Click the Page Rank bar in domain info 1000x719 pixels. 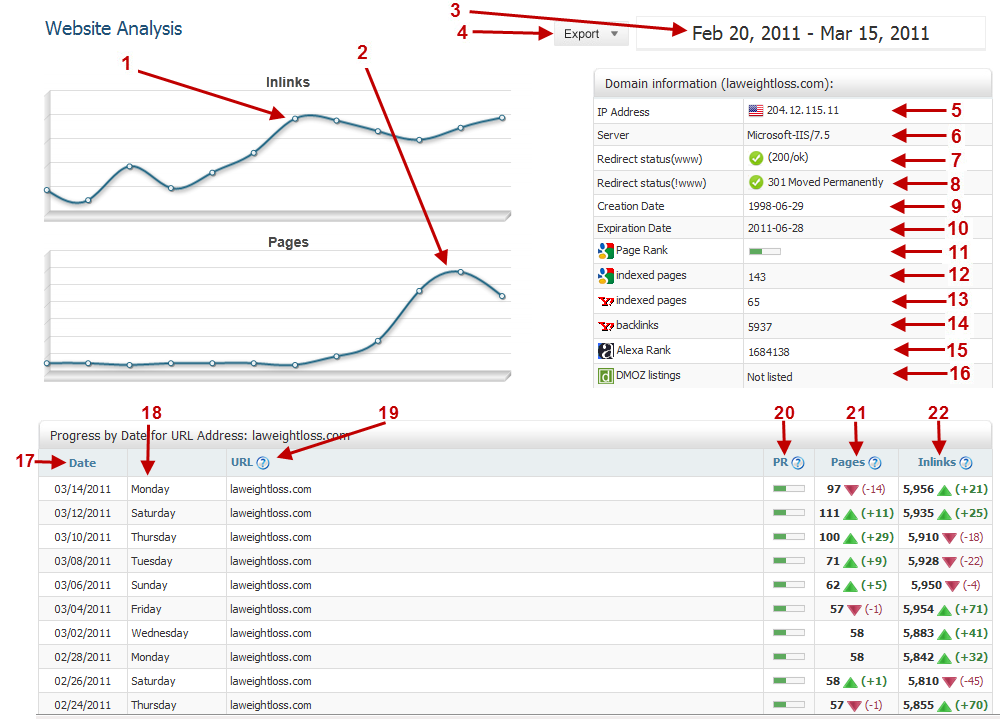[764, 252]
